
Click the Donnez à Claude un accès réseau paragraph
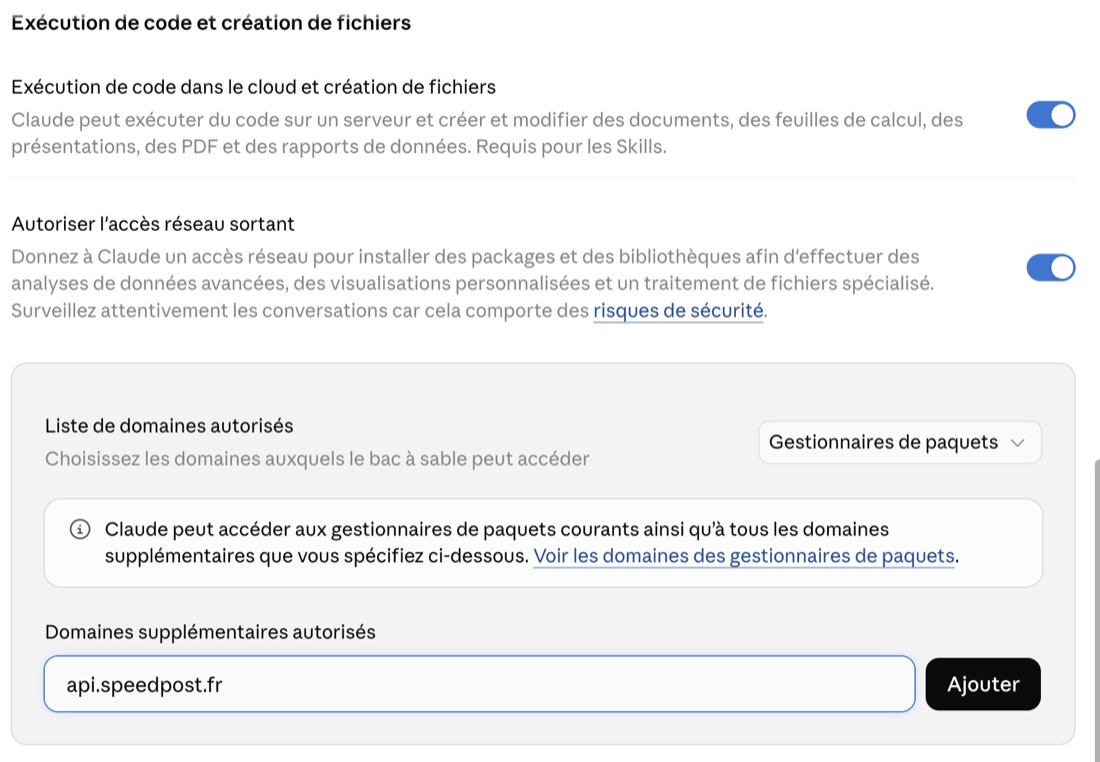tap(472, 283)
